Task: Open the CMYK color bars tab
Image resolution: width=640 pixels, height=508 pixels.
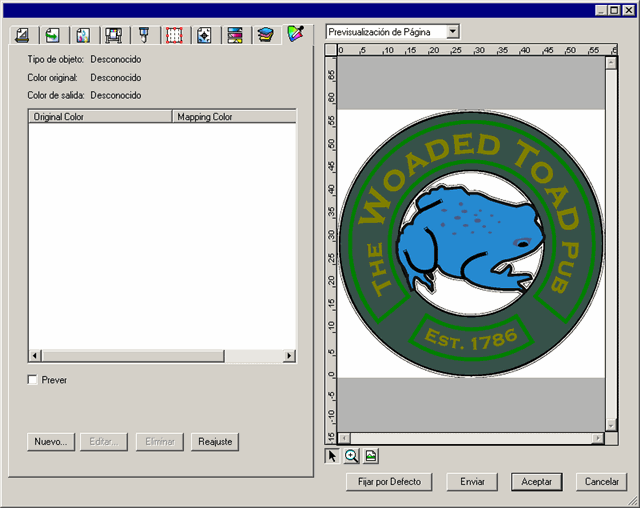Action: tap(235, 35)
